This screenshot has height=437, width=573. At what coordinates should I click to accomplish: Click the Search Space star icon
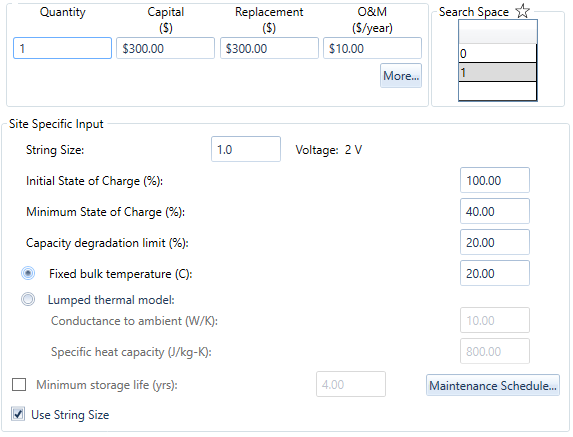523,11
